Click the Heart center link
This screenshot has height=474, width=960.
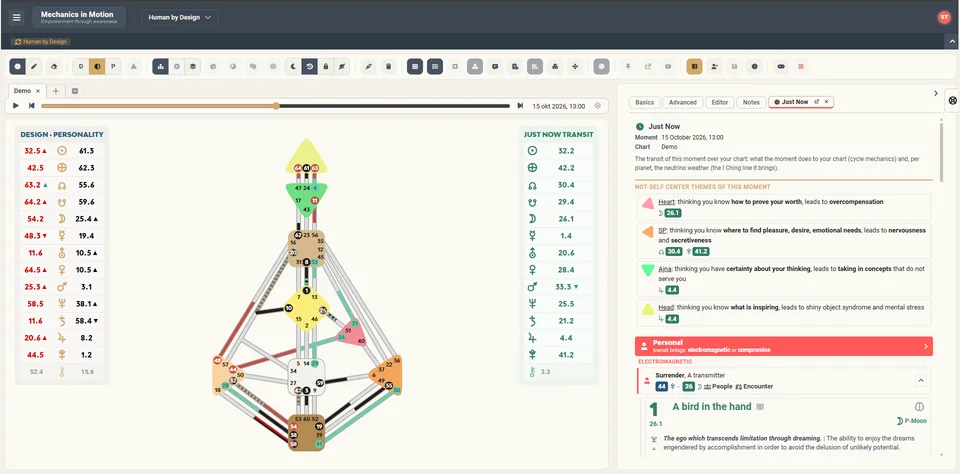click(666, 201)
